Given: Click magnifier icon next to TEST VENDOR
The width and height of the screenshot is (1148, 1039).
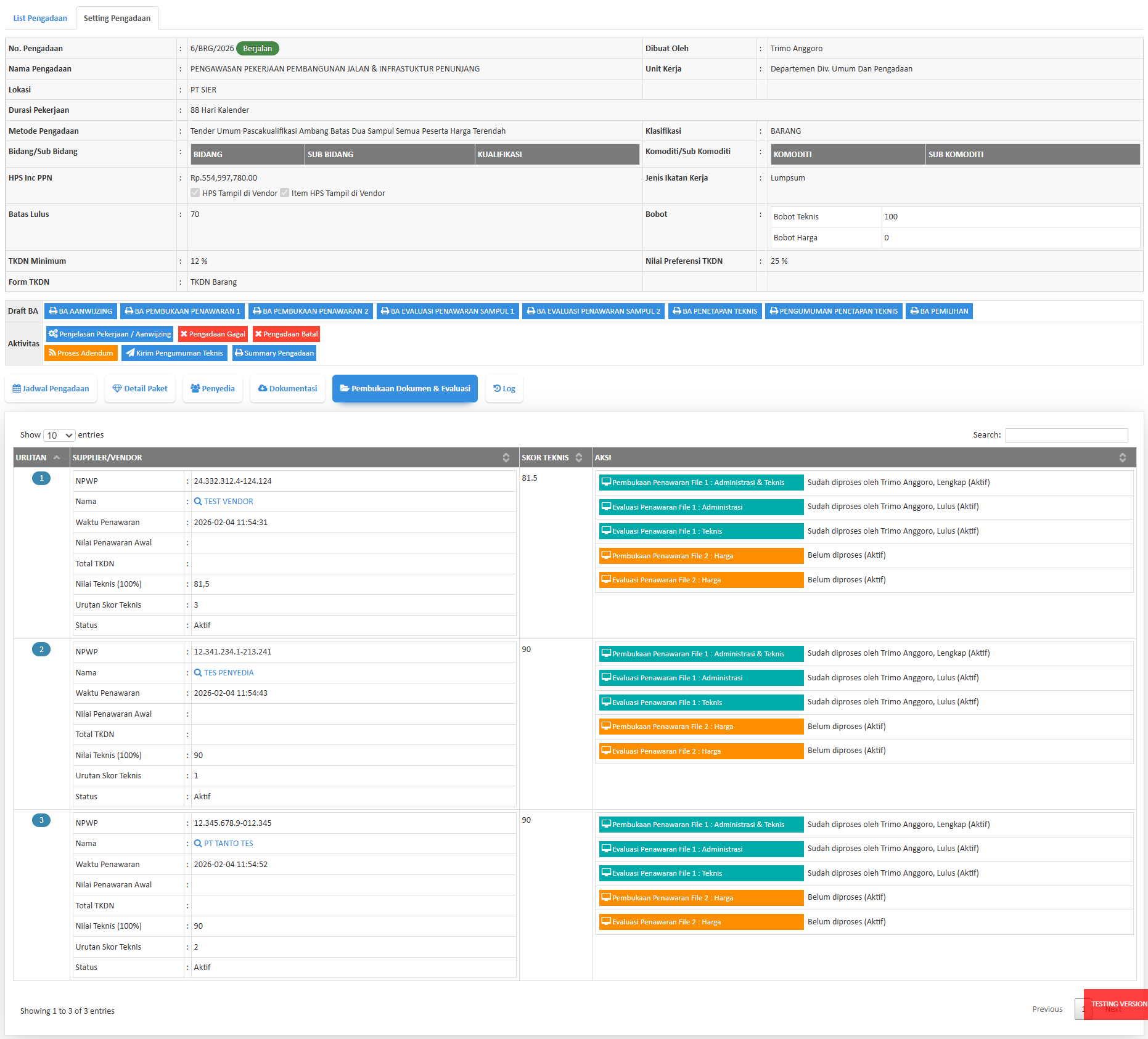Looking at the screenshot, I should click(198, 502).
